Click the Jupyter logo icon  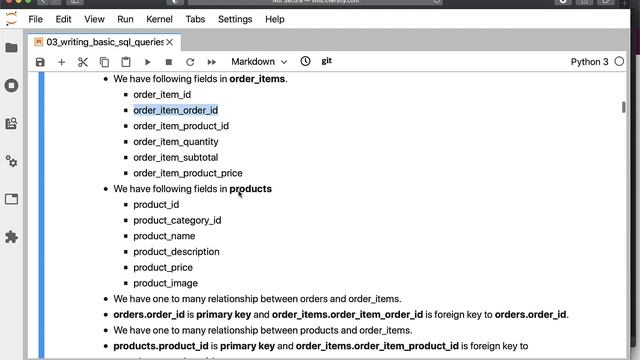11,19
